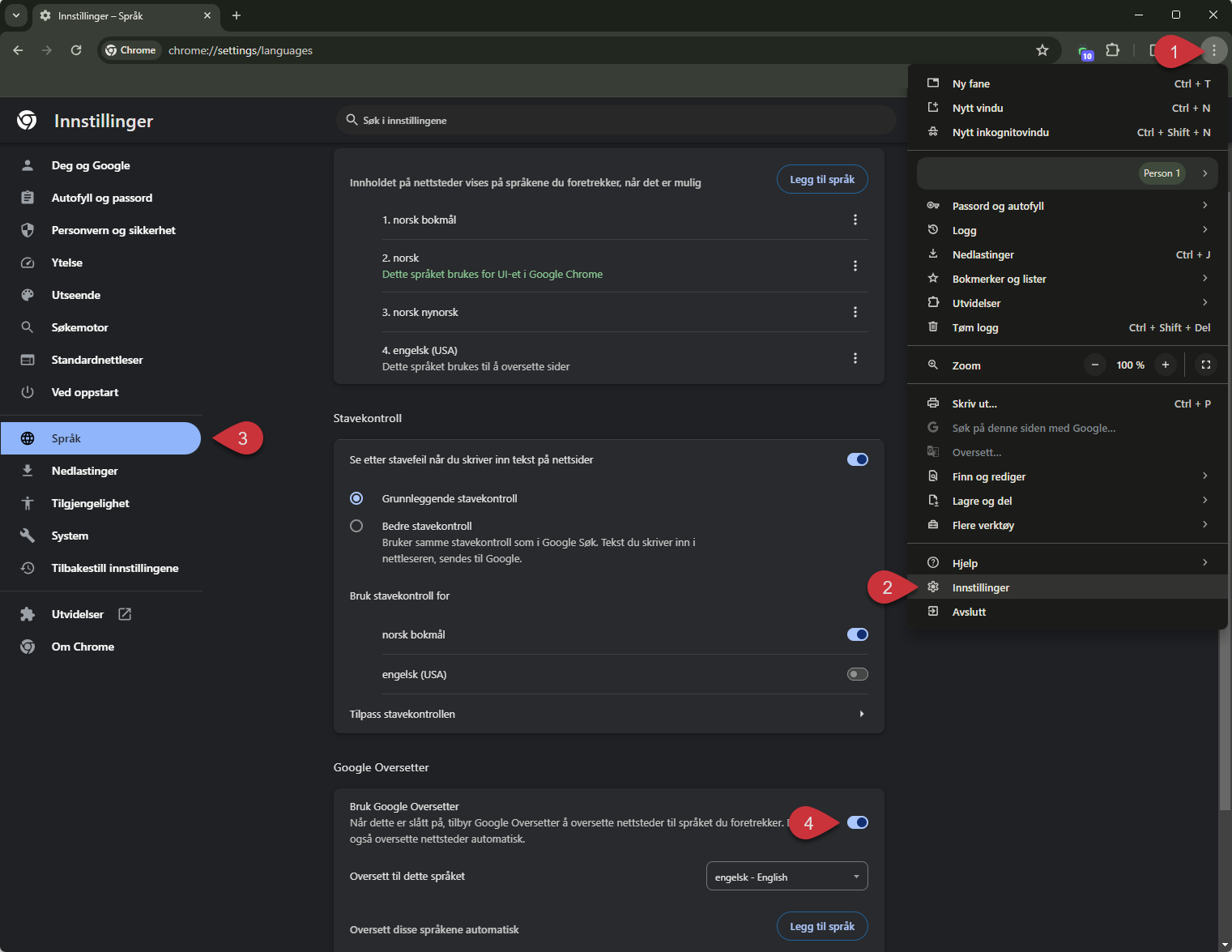1232x952 pixels.
Task: Choose Avslutt from the menu
Action: tap(1068, 612)
